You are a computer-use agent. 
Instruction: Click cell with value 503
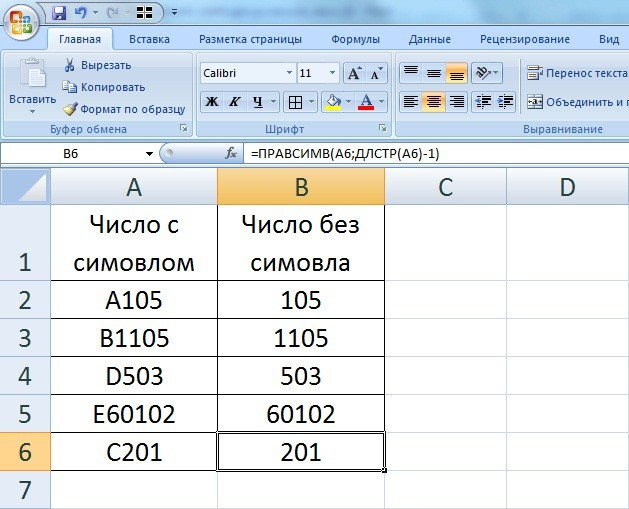click(301, 376)
